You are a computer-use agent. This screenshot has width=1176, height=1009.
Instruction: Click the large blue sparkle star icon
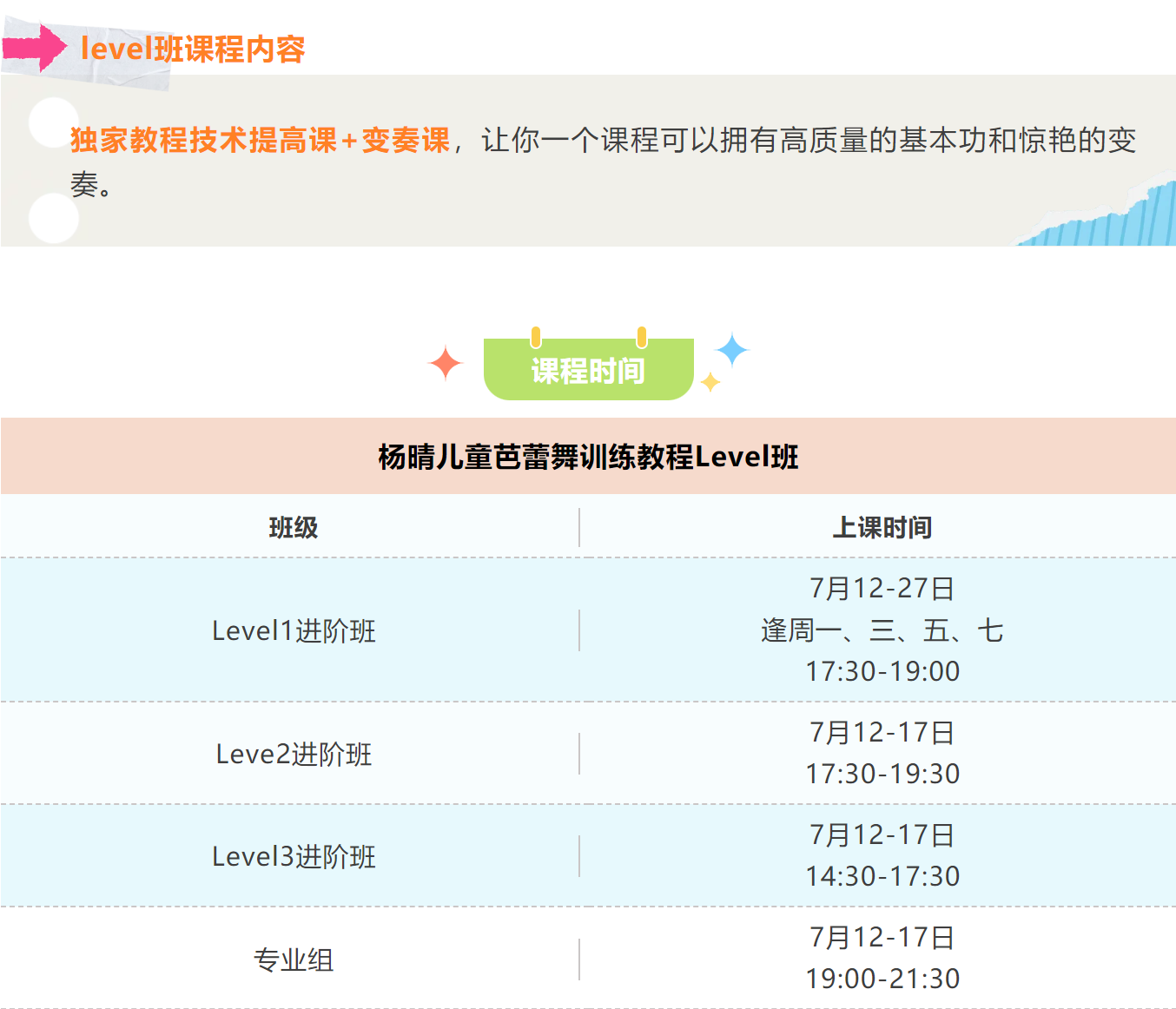(731, 350)
